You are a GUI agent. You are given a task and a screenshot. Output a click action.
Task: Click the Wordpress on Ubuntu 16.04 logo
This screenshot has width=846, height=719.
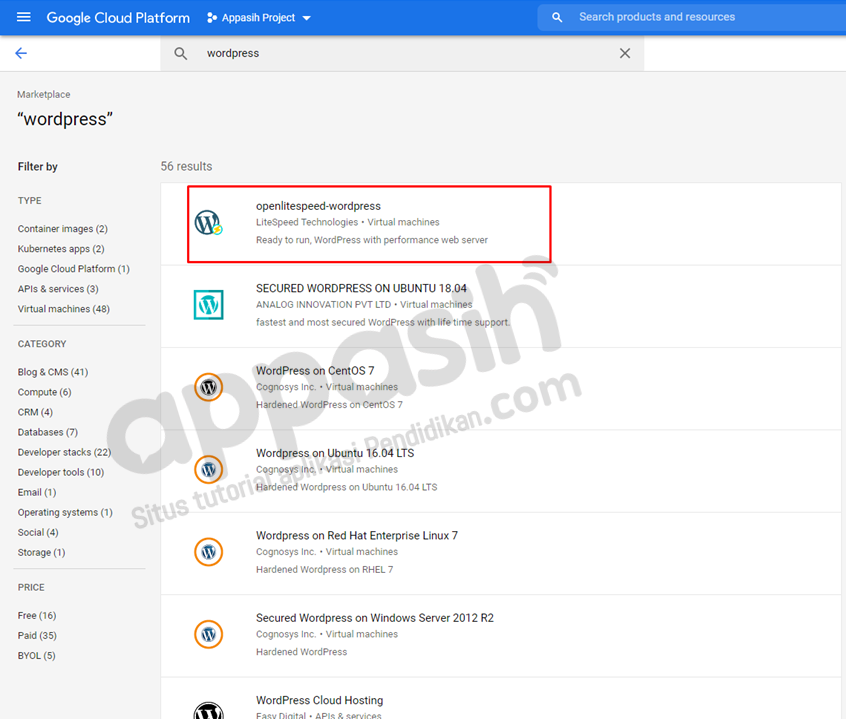(209, 469)
